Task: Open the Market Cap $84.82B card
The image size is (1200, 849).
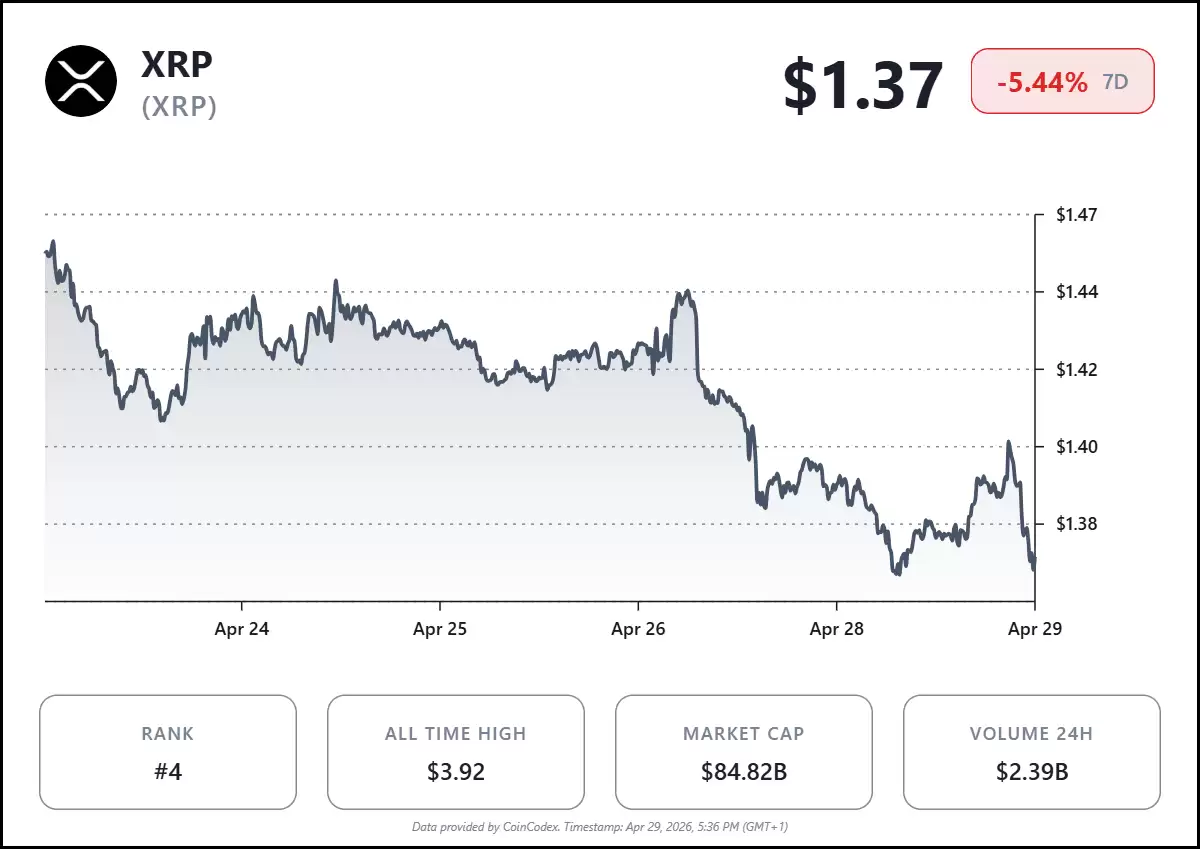Action: tap(743, 752)
